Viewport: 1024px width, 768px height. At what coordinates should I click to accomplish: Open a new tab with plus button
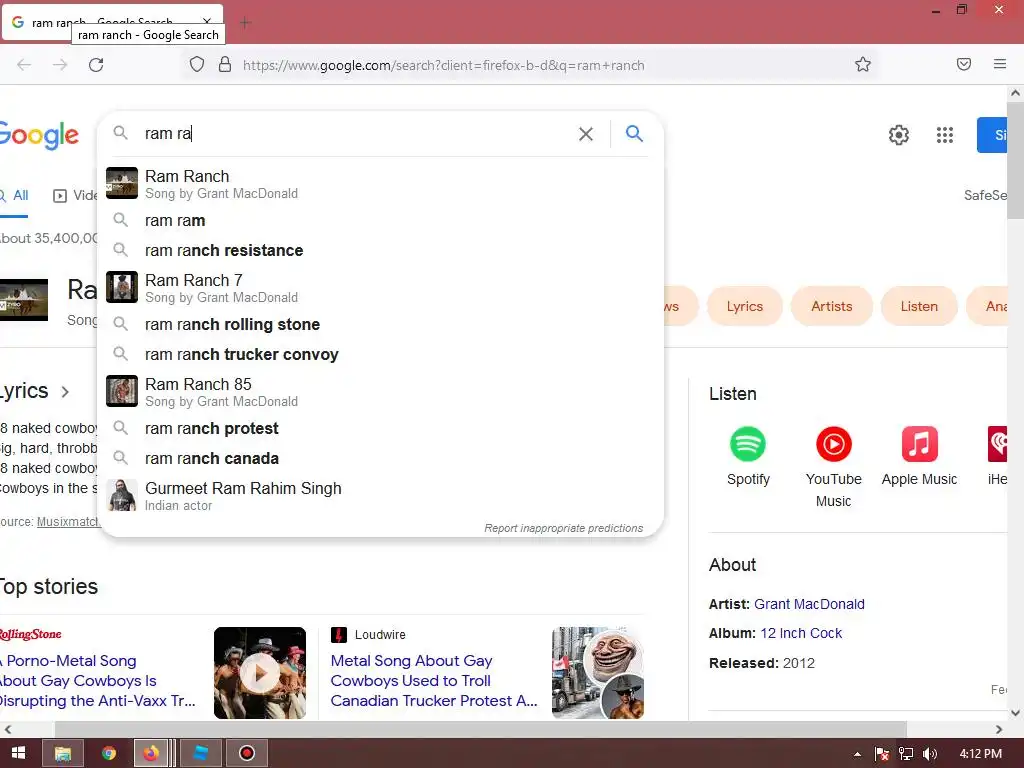pyautogui.click(x=246, y=23)
